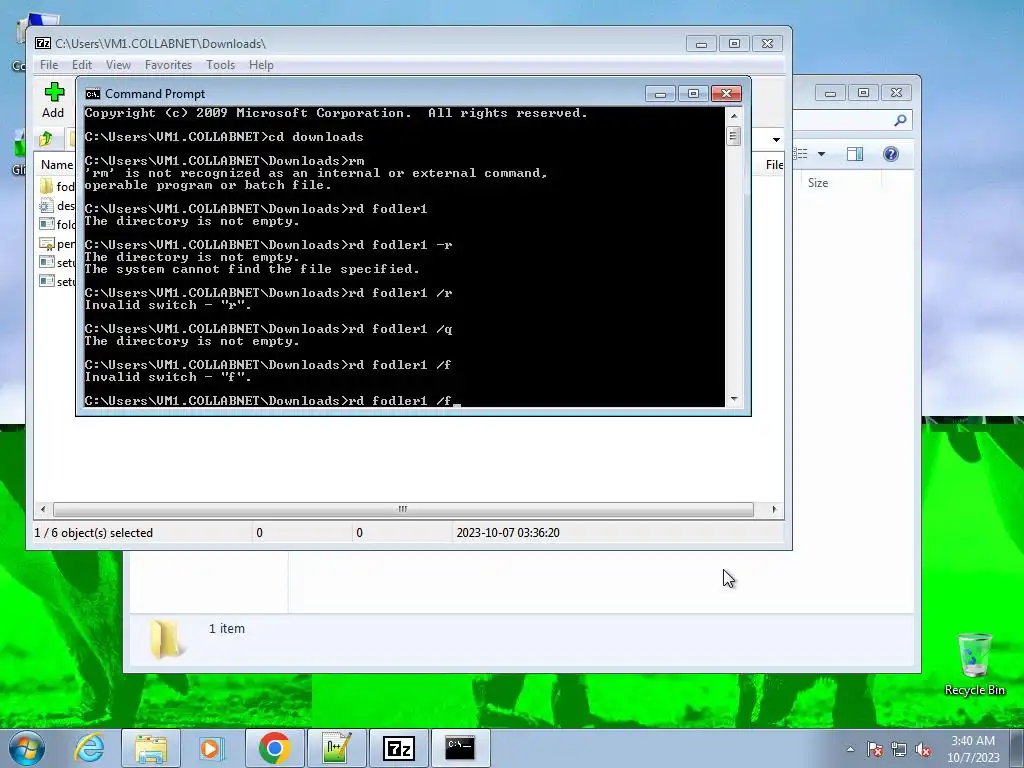Open the 7-Zip address bar dropdown arrow
1024x768 pixels.
[776, 140]
